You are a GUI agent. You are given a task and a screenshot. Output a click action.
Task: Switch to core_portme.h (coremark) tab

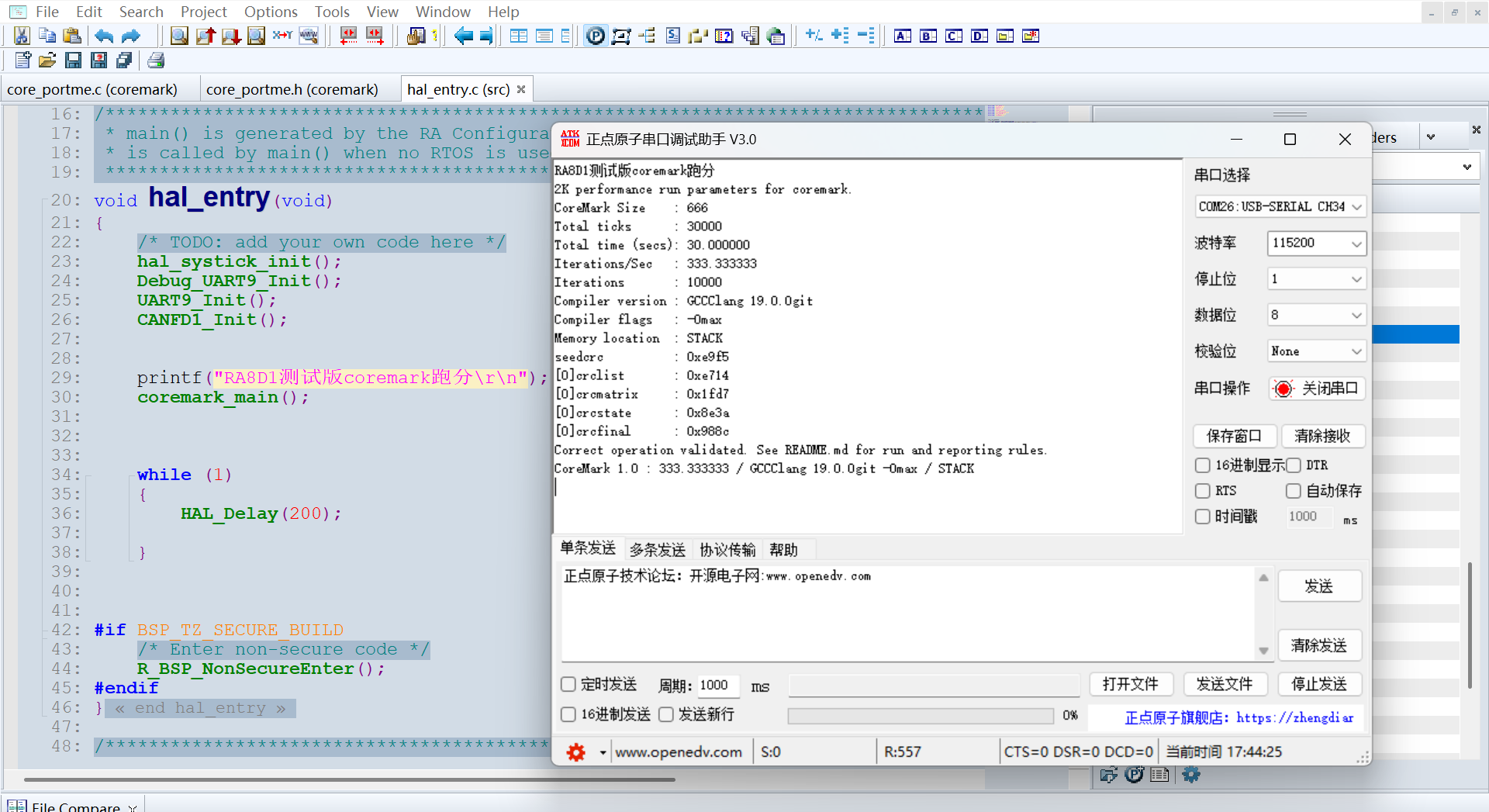click(x=292, y=90)
